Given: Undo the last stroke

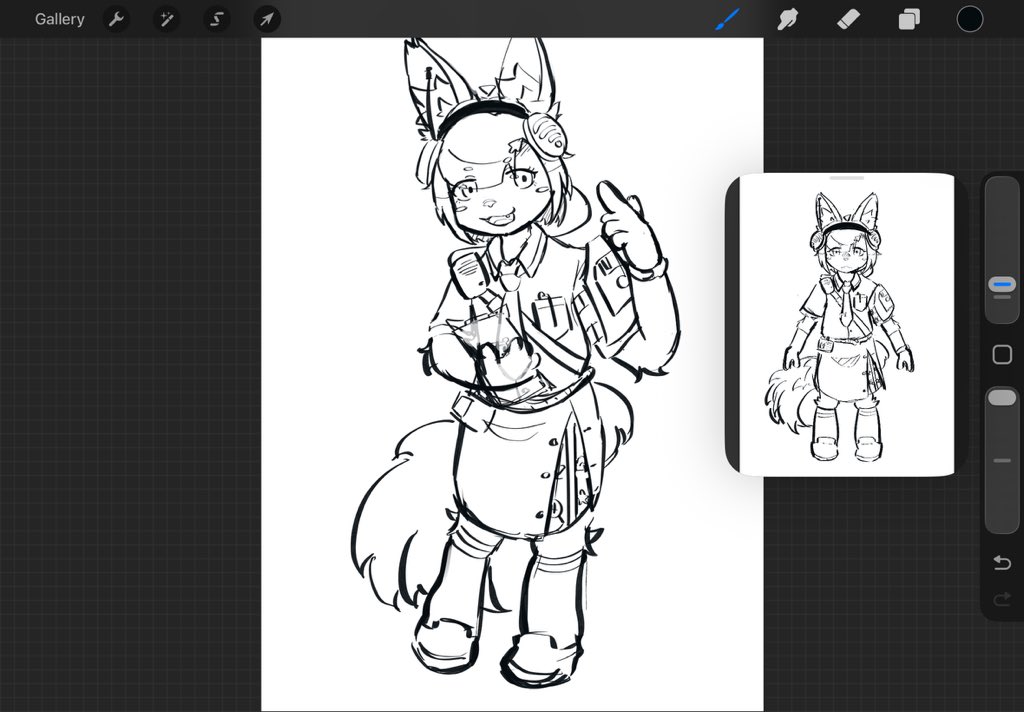Looking at the screenshot, I should [1002, 562].
